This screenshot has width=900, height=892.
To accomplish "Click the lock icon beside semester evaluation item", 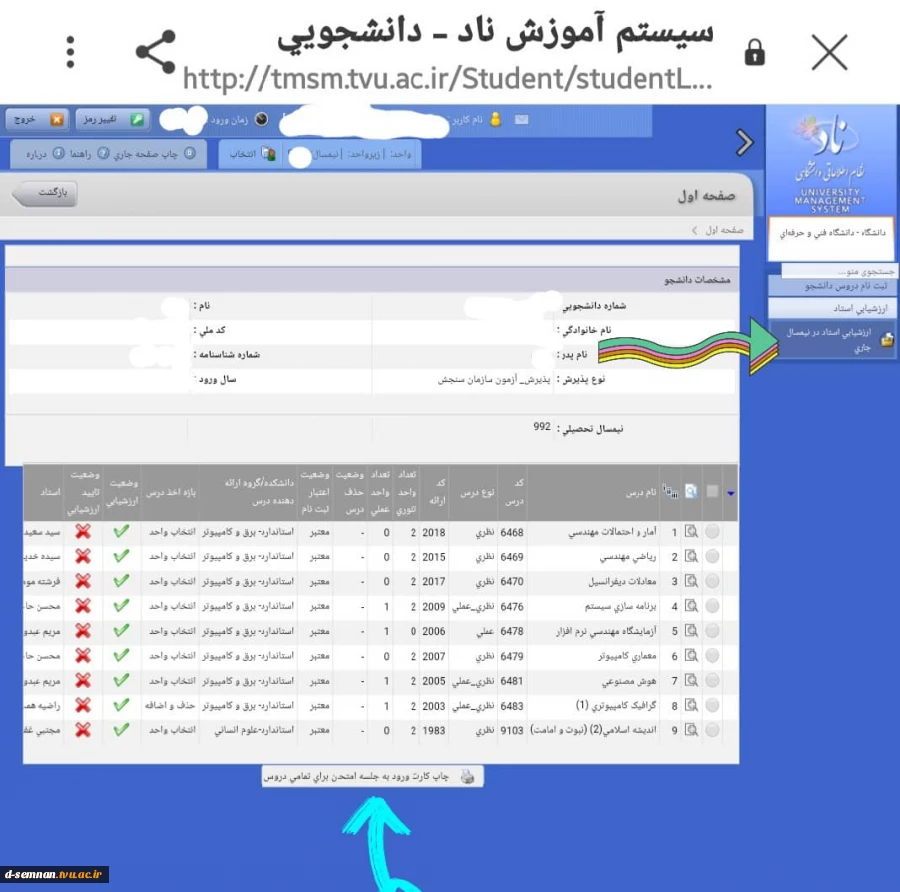I will [x=887, y=340].
